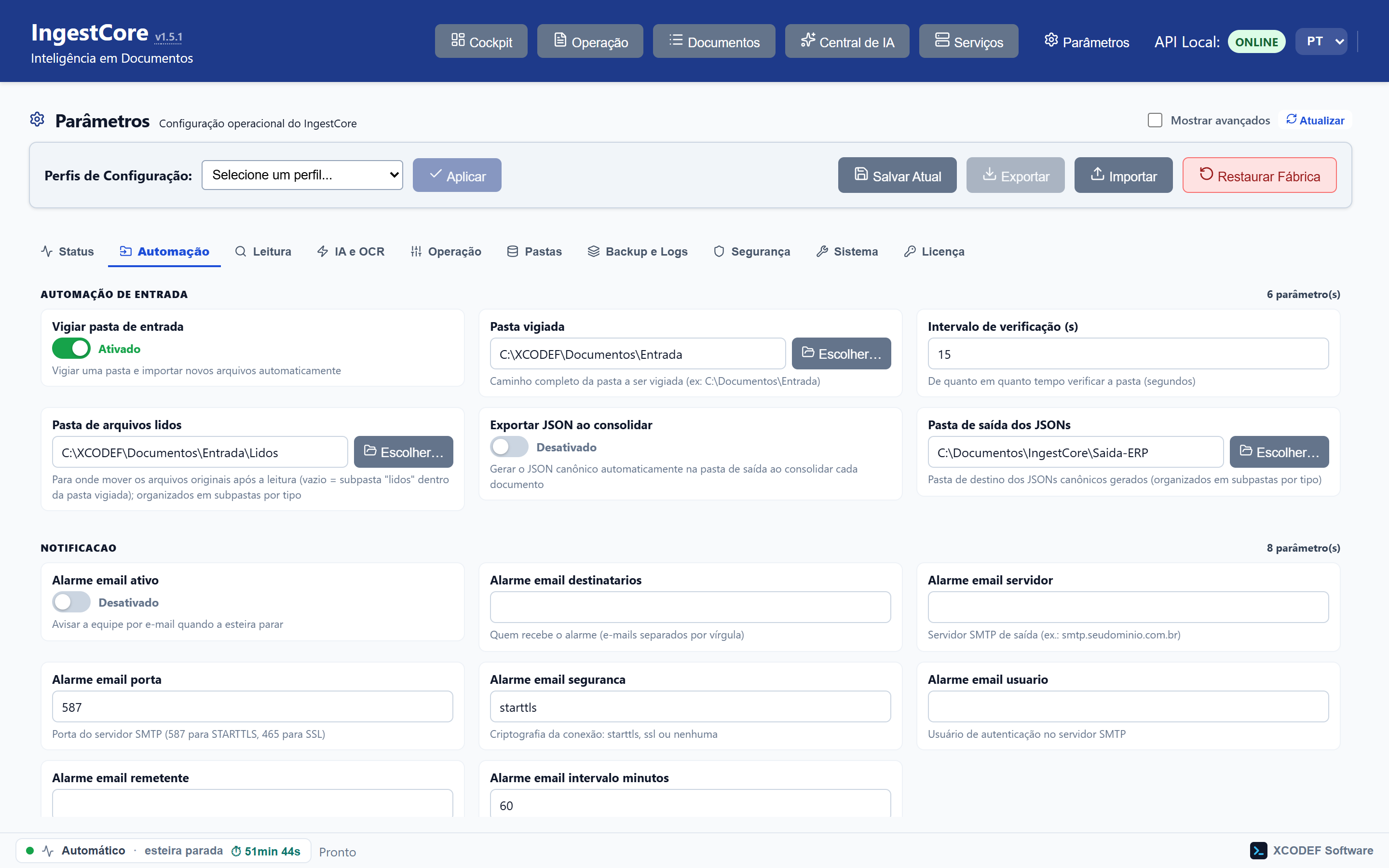Click the Central de IA sparkle icon
Screen dimensions: 1389x868
tap(807, 40)
